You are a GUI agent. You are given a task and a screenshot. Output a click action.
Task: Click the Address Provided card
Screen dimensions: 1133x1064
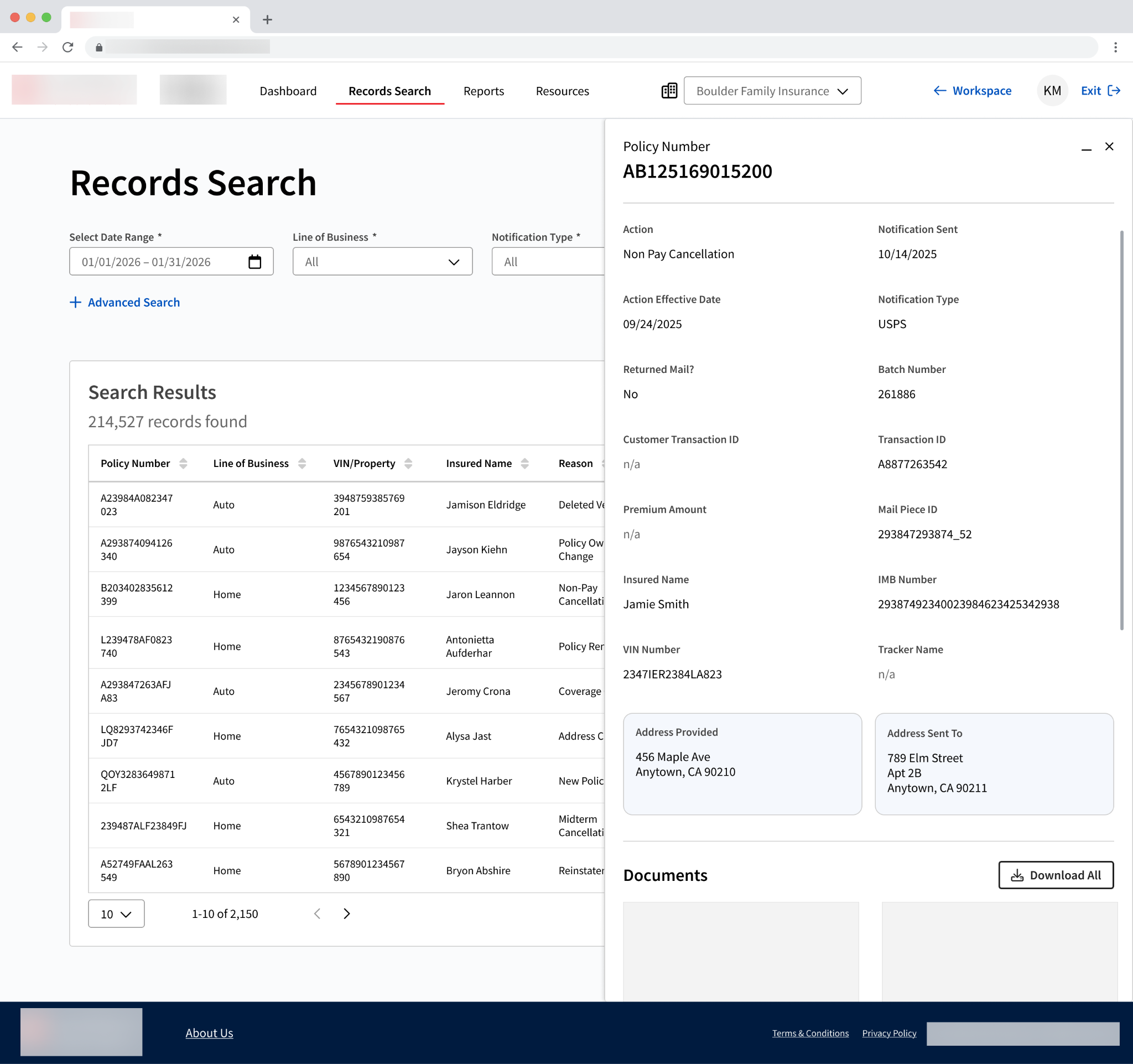point(742,764)
